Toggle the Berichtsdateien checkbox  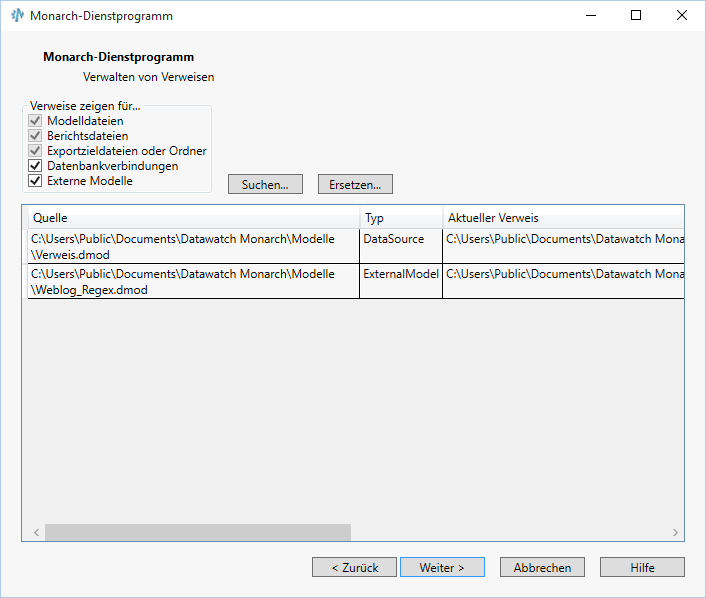[35, 136]
